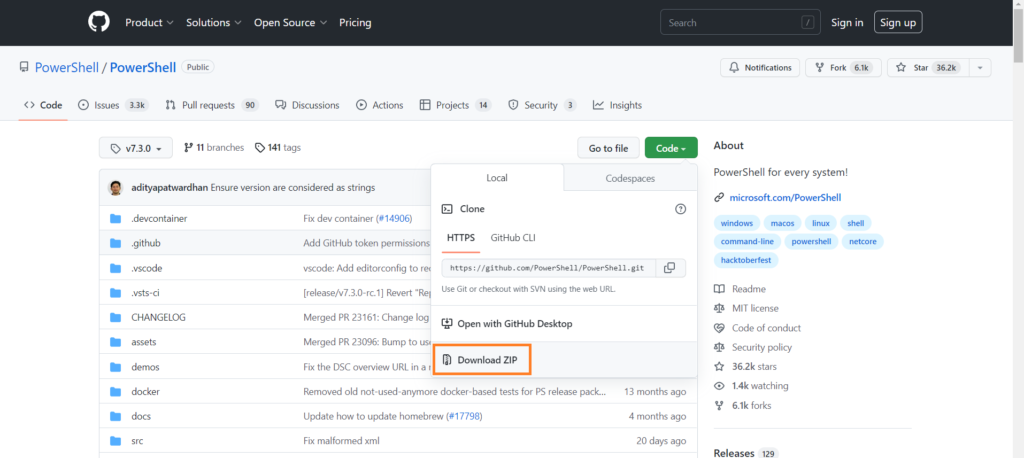Select the Local tab

(497, 178)
